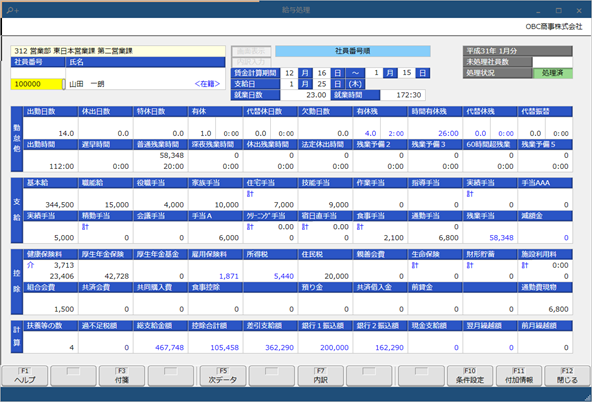
Task: Click the F1 ヘルプ function key button
Action: pos(25,376)
